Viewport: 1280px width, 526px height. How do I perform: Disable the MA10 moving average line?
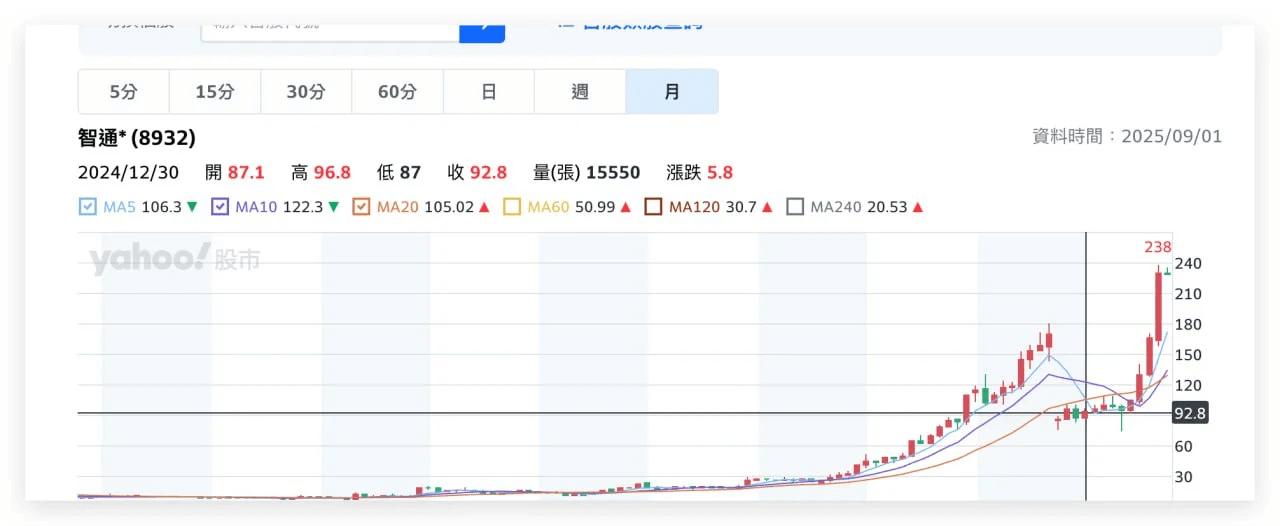coord(221,207)
